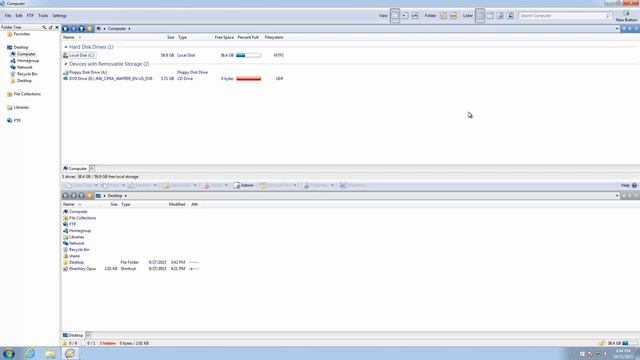Select shane folder in Desktop pane
Image resolution: width=640 pixels, height=360 pixels.
72,256
